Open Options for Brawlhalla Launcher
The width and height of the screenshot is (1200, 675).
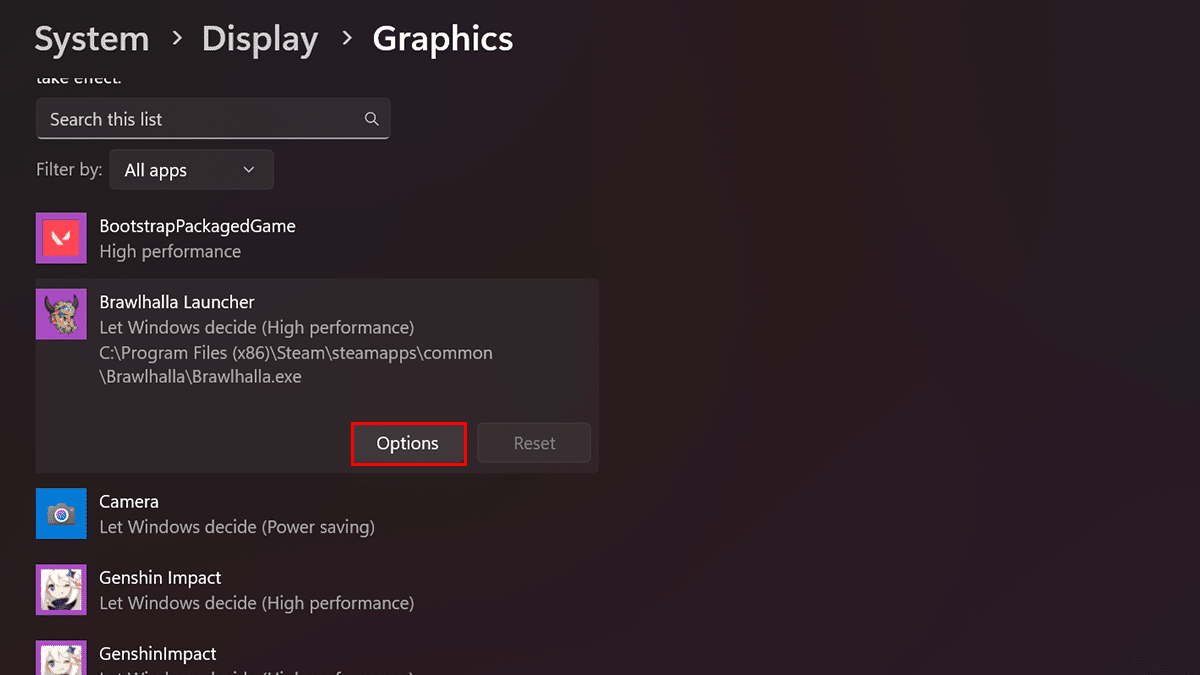[x=408, y=443]
